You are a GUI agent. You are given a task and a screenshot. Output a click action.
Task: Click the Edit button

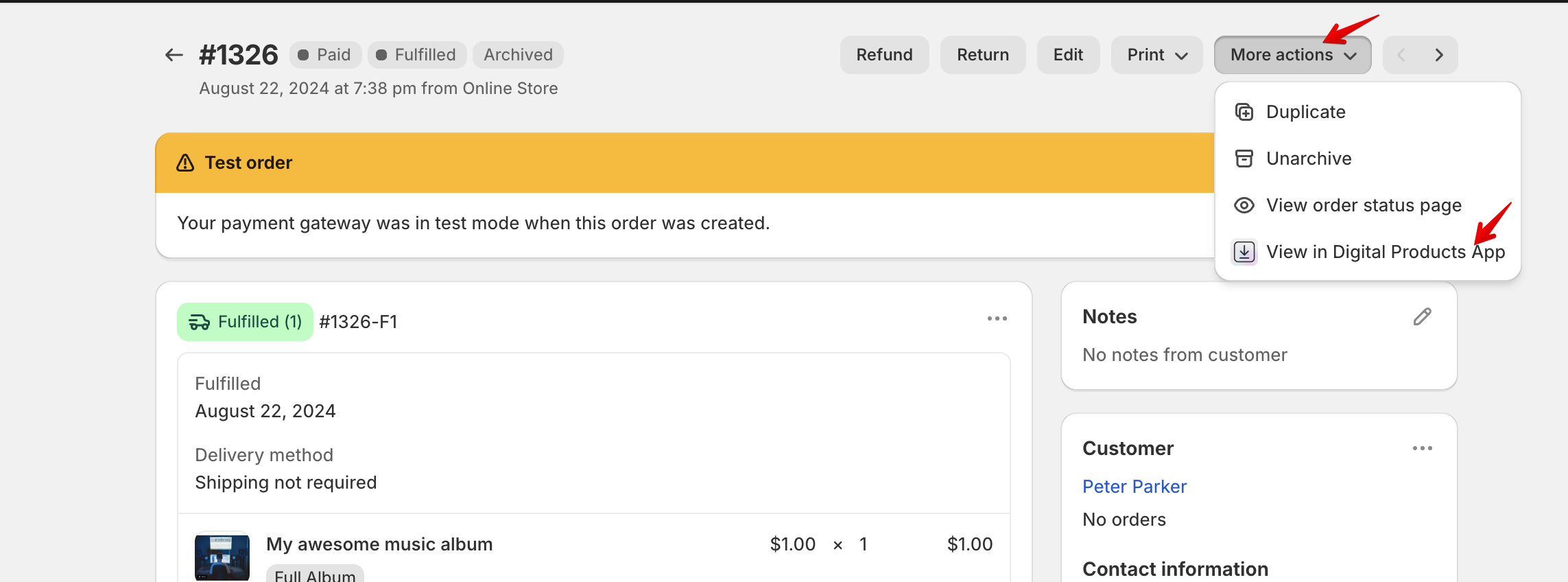(1068, 54)
